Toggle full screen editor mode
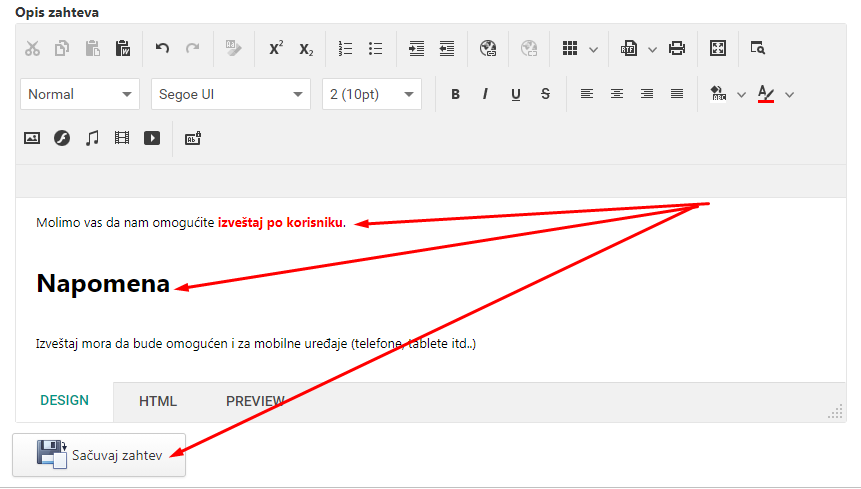The image size is (861, 489). click(x=717, y=48)
